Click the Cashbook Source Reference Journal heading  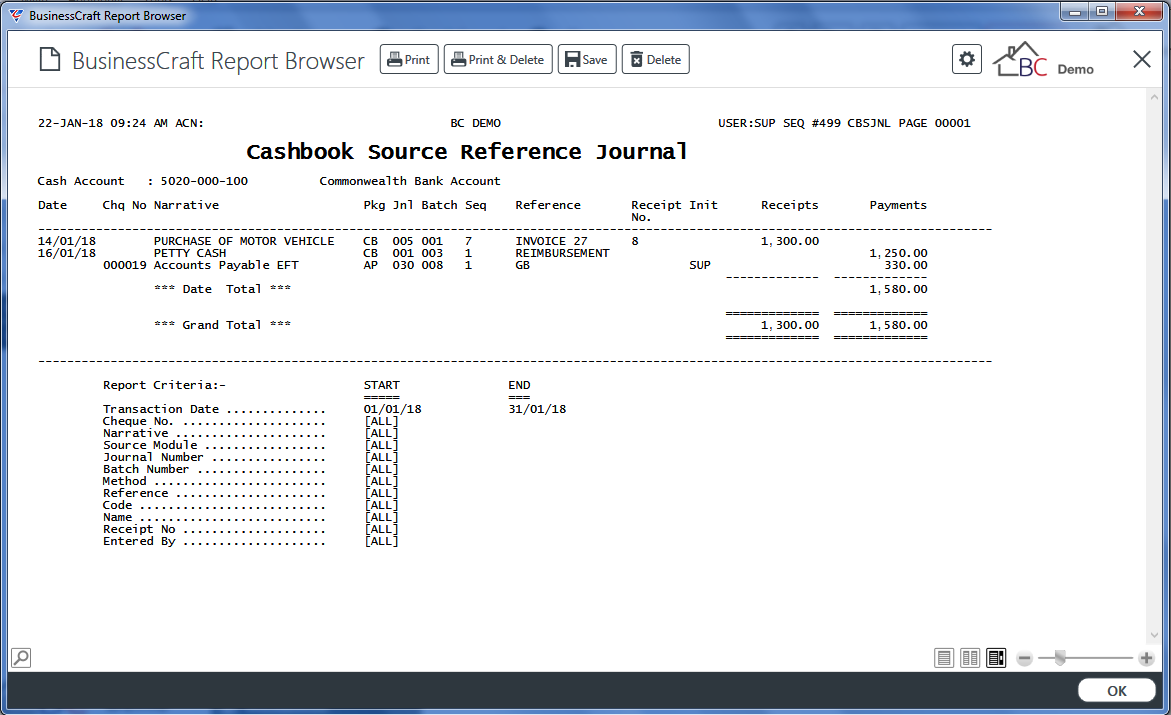point(467,152)
